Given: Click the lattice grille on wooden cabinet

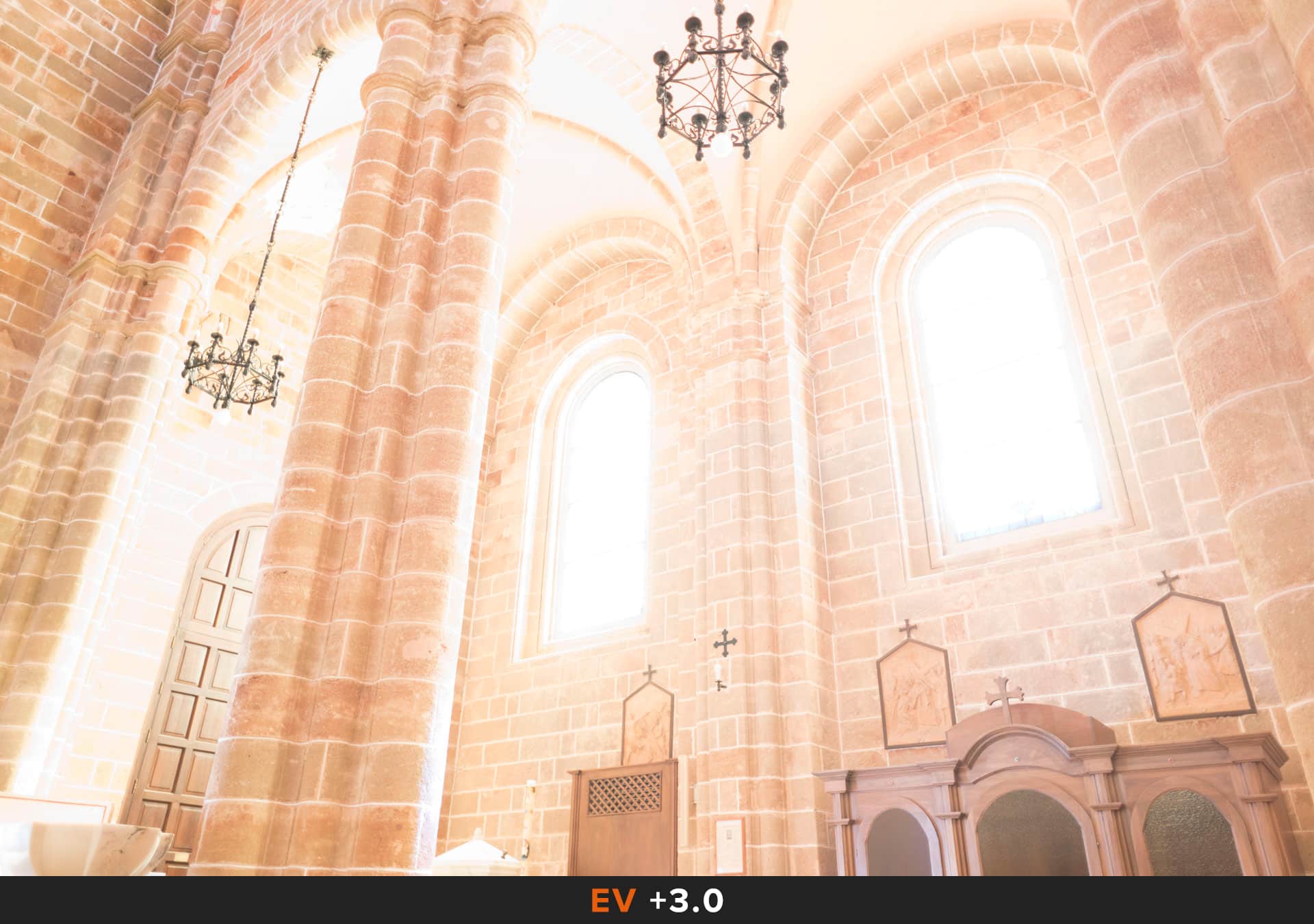Looking at the screenshot, I should (x=624, y=793).
